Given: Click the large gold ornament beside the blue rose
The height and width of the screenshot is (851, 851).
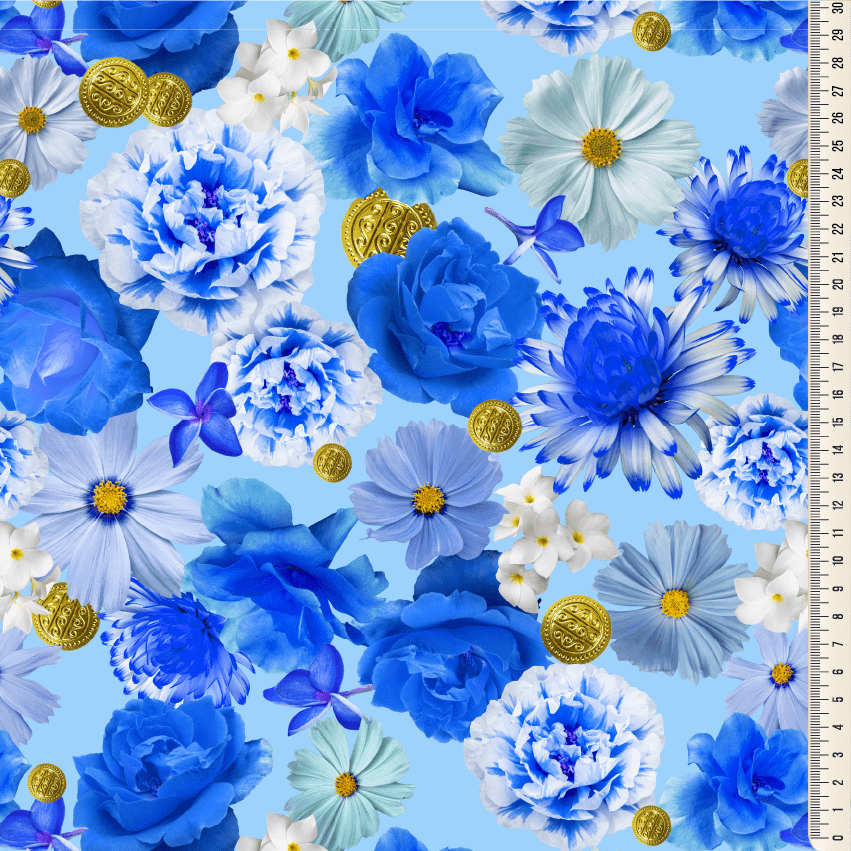Looking at the screenshot, I should click(x=390, y=225).
